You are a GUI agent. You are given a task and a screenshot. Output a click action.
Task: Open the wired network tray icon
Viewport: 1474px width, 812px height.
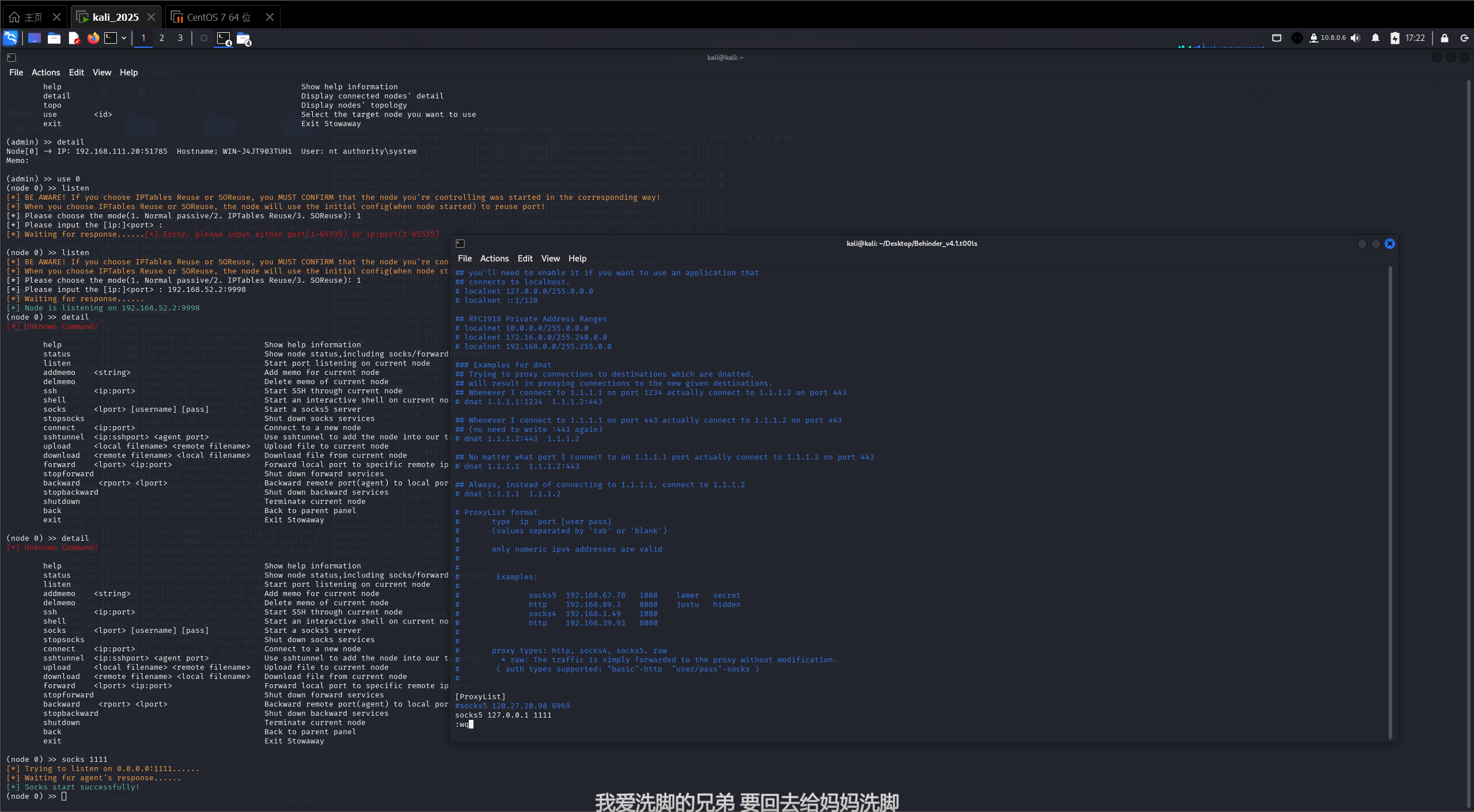1276,38
